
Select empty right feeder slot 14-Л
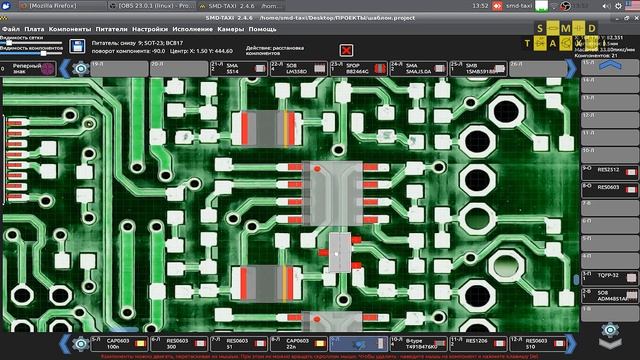click(x=610, y=85)
